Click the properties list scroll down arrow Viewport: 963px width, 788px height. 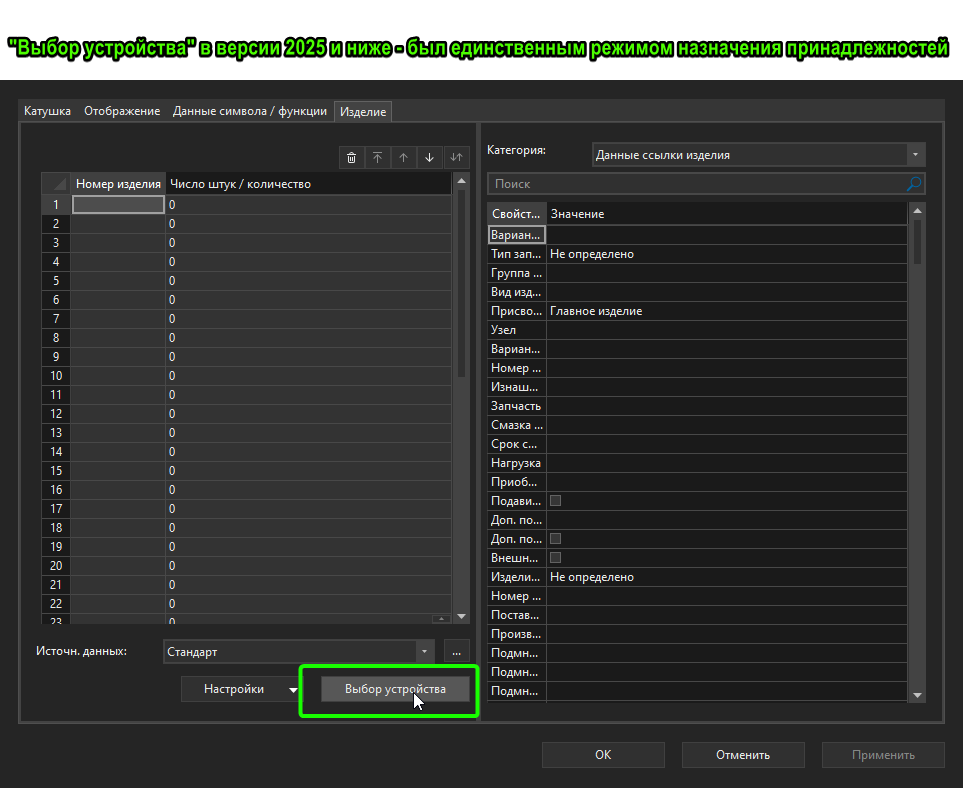pos(918,695)
